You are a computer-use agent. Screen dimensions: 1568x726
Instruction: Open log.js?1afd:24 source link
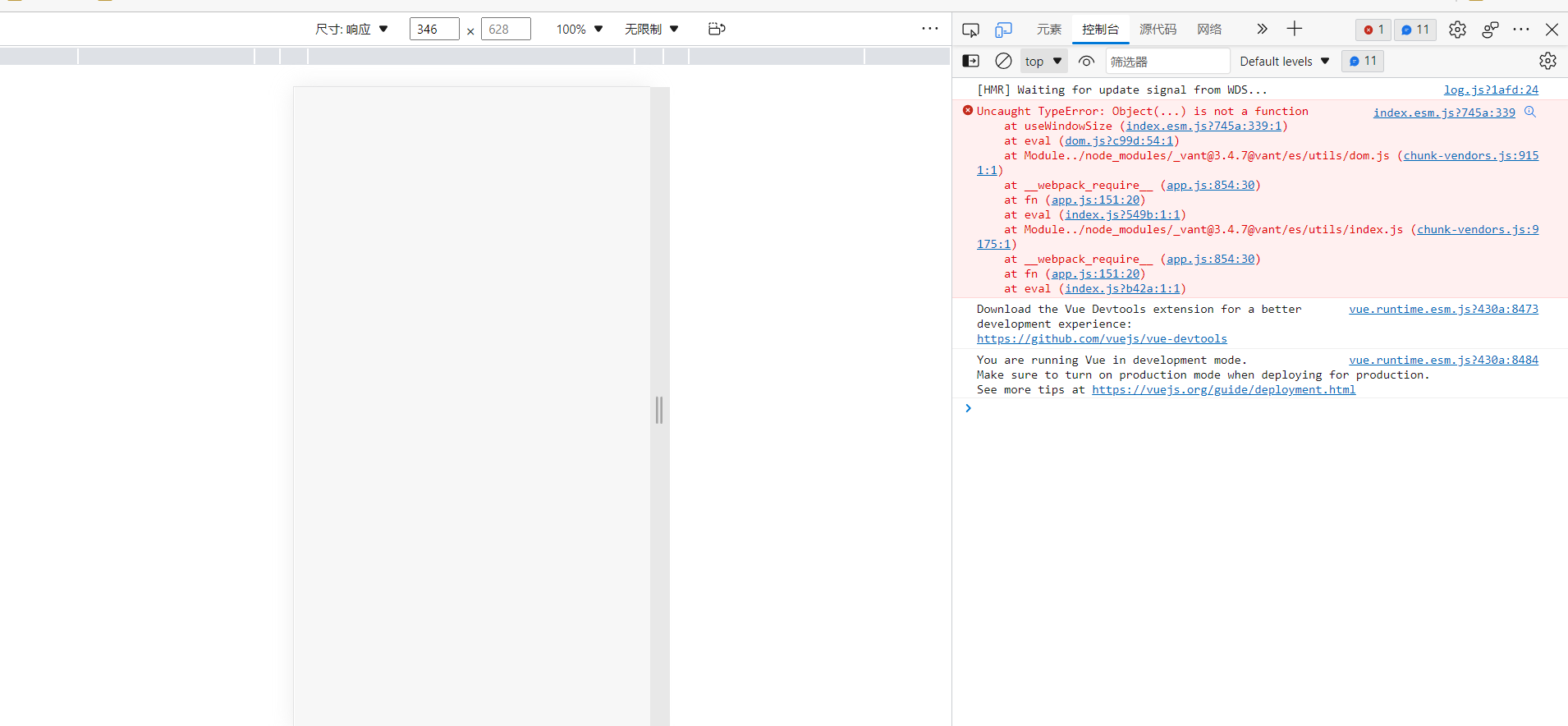(1491, 90)
